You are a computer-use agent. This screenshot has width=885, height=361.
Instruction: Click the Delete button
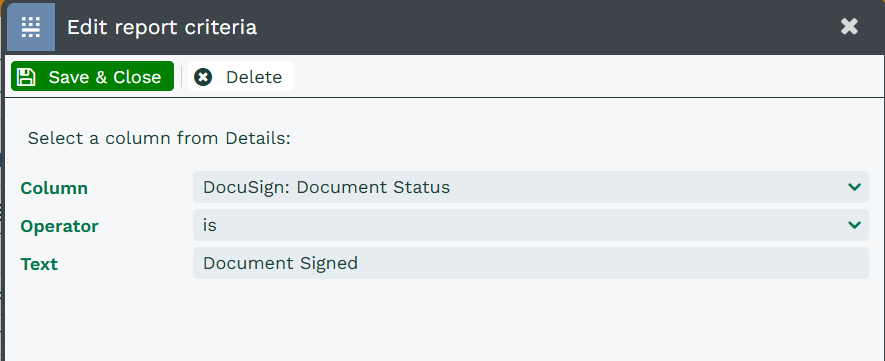(241, 76)
